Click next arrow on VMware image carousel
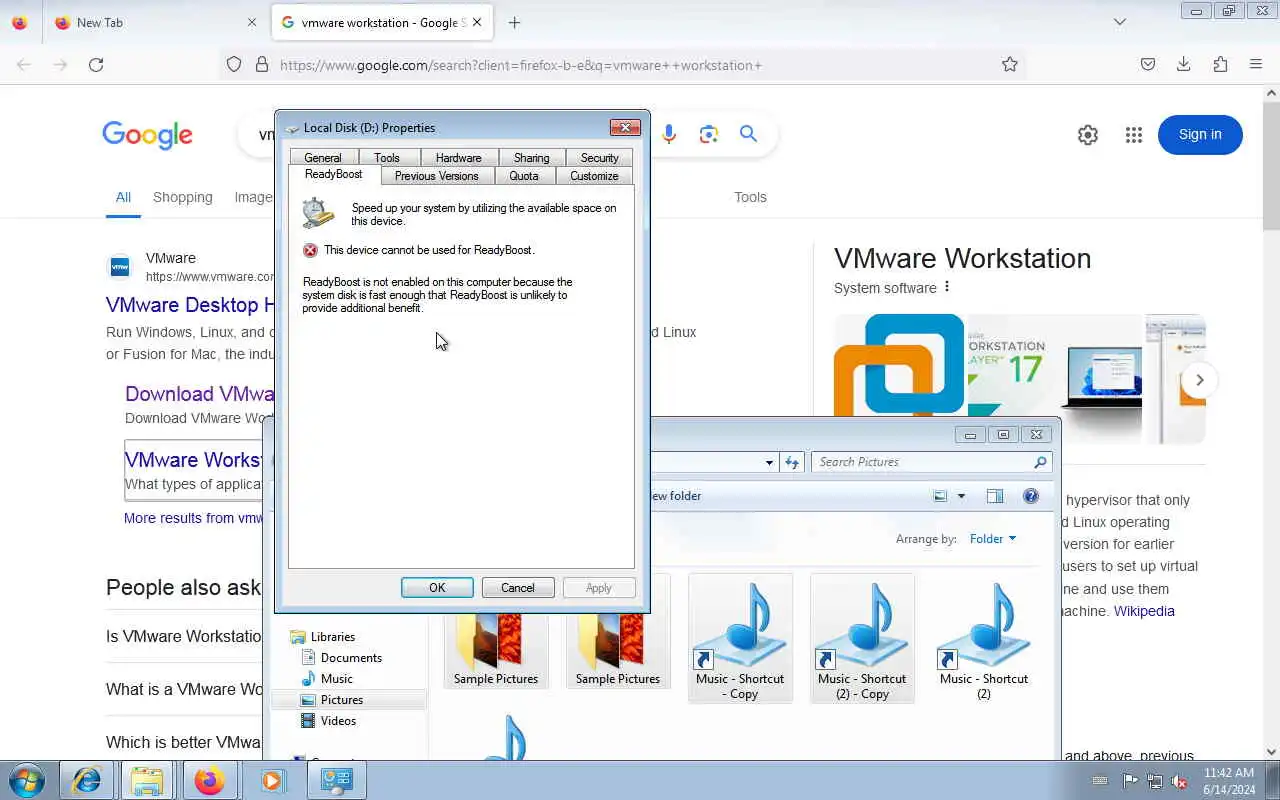Viewport: 1280px width, 800px height. point(1199,380)
